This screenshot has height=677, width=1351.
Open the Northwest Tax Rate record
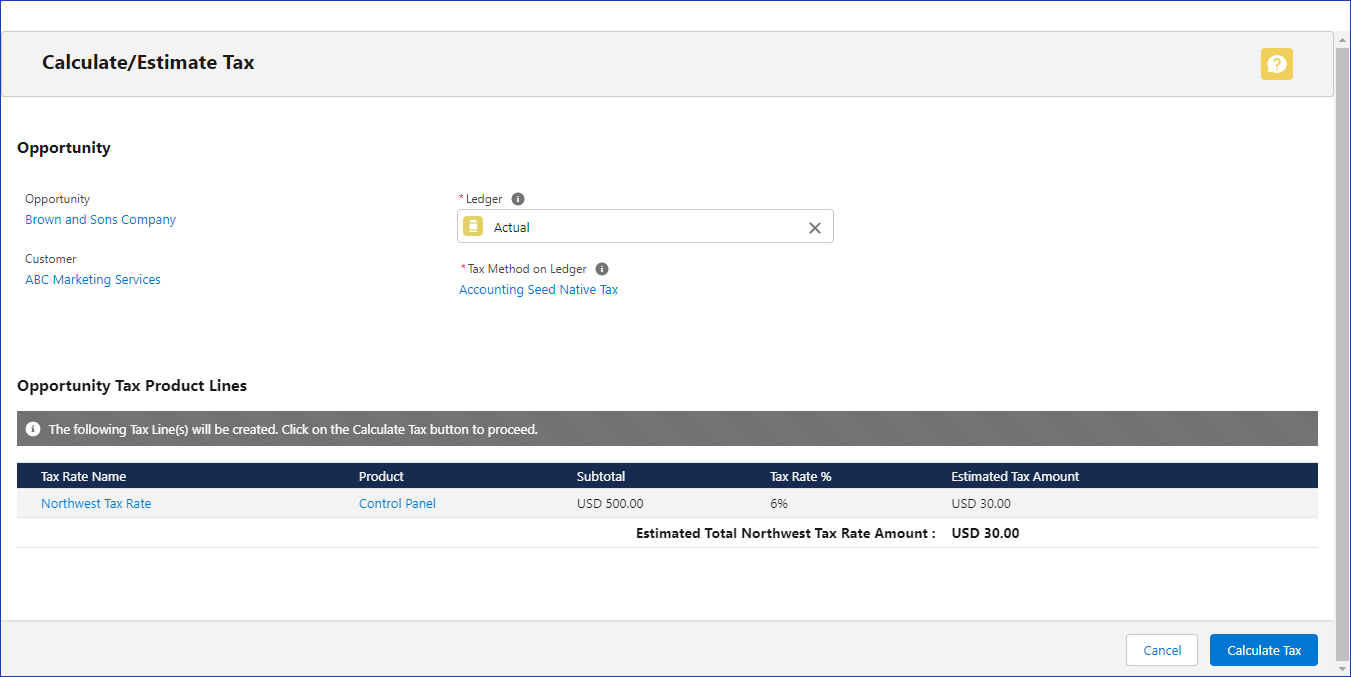click(x=96, y=504)
